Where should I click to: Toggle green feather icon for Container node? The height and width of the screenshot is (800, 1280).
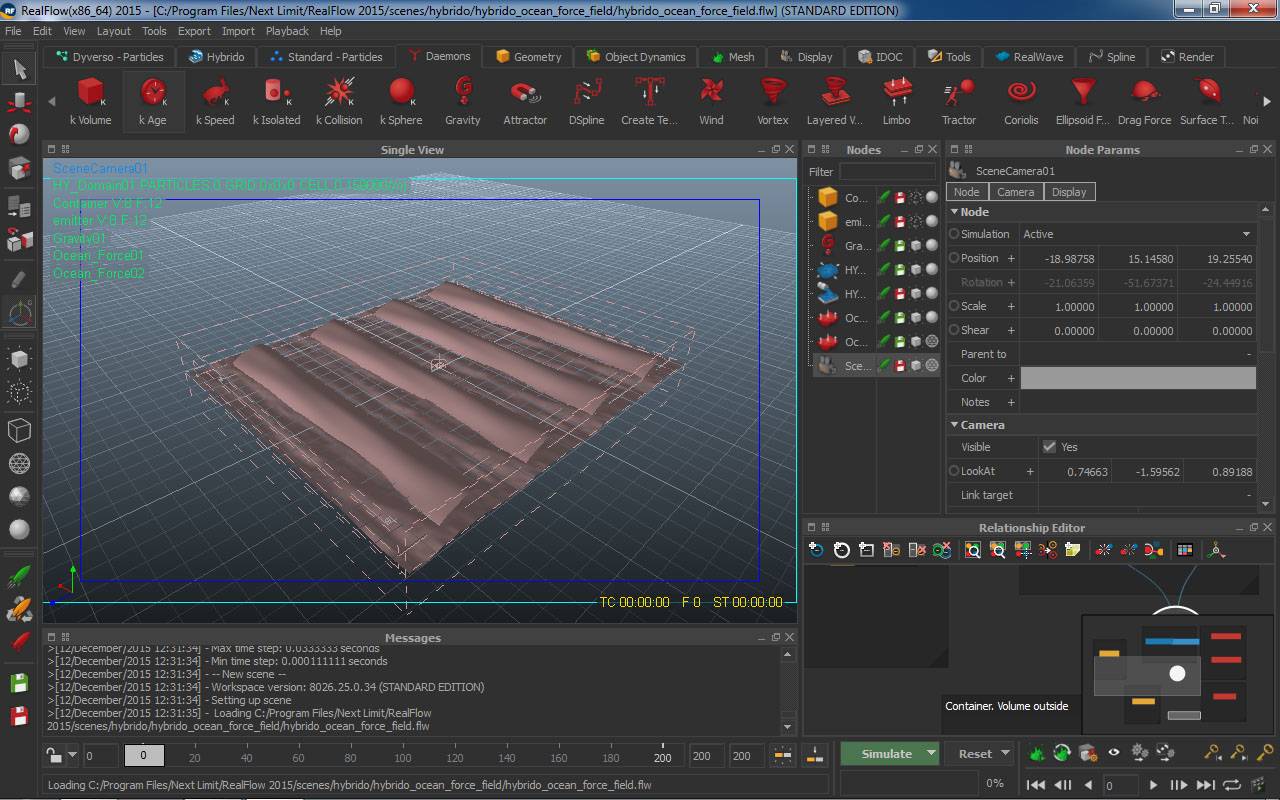click(884, 198)
